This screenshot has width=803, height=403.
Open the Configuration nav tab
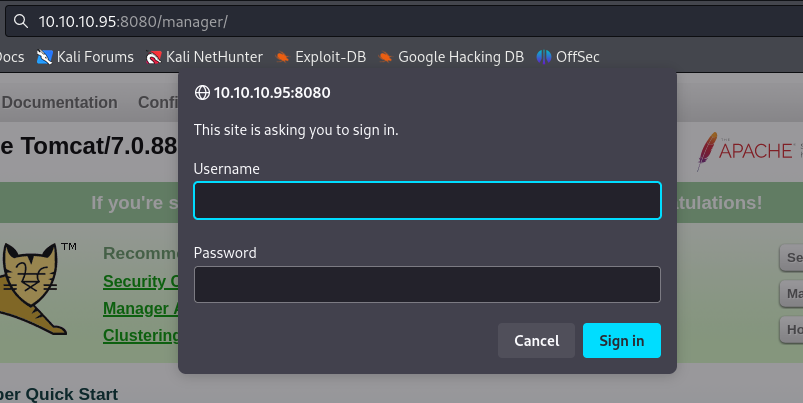coord(158,102)
